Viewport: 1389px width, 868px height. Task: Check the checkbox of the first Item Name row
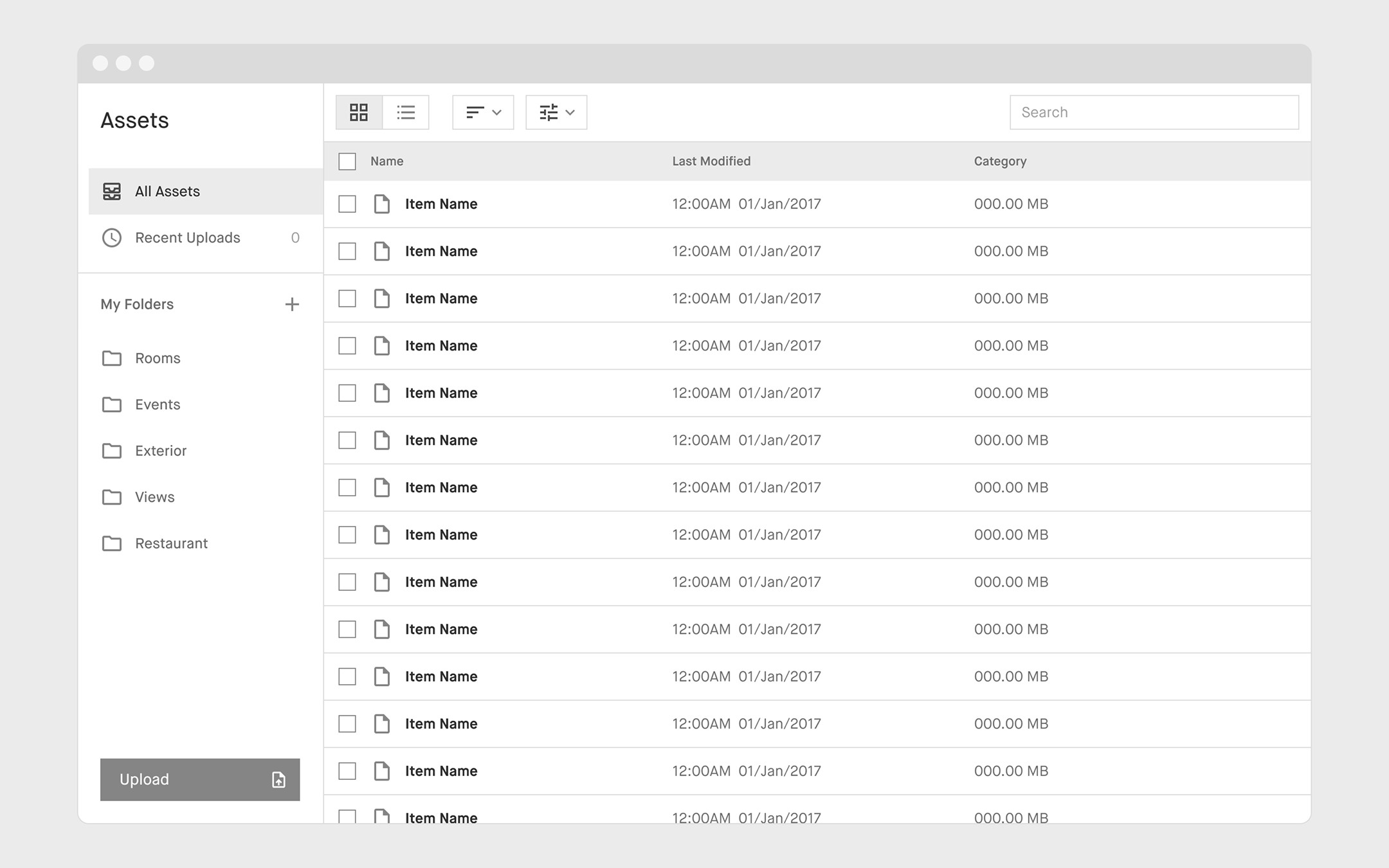pos(347,203)
